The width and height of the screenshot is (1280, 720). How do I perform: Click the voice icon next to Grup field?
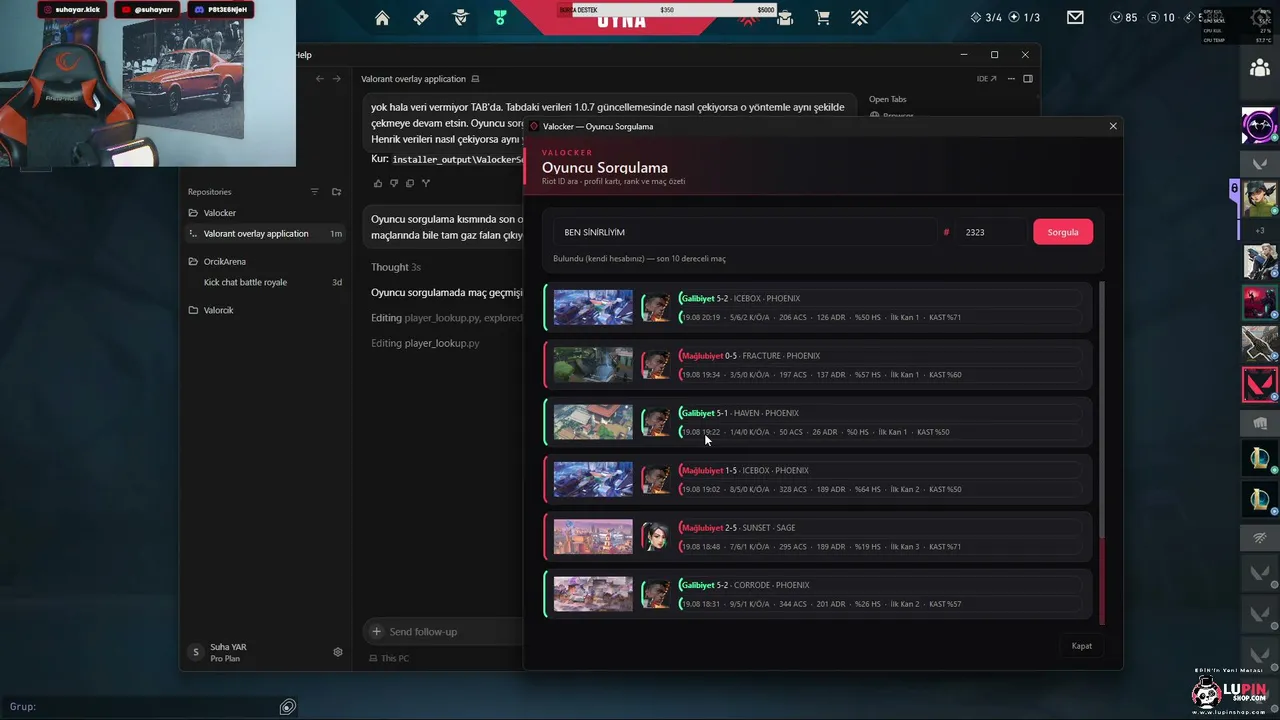[x=288, y=707]
